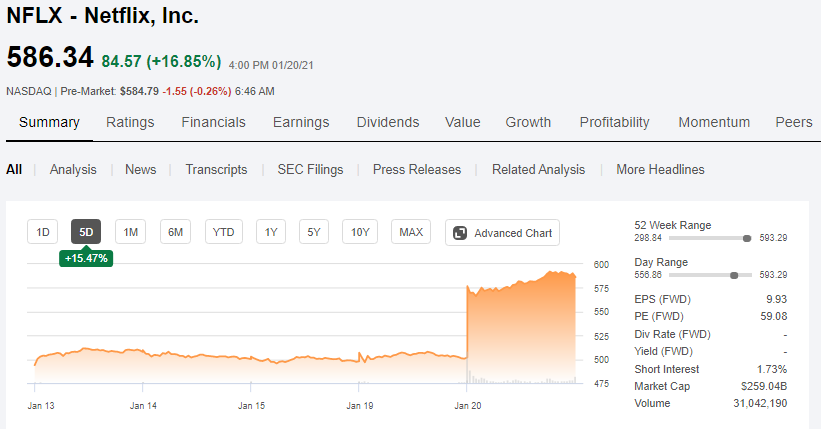Select the 10Y chart range
This screenshot has height=429, width=821.
pos(360,232)
